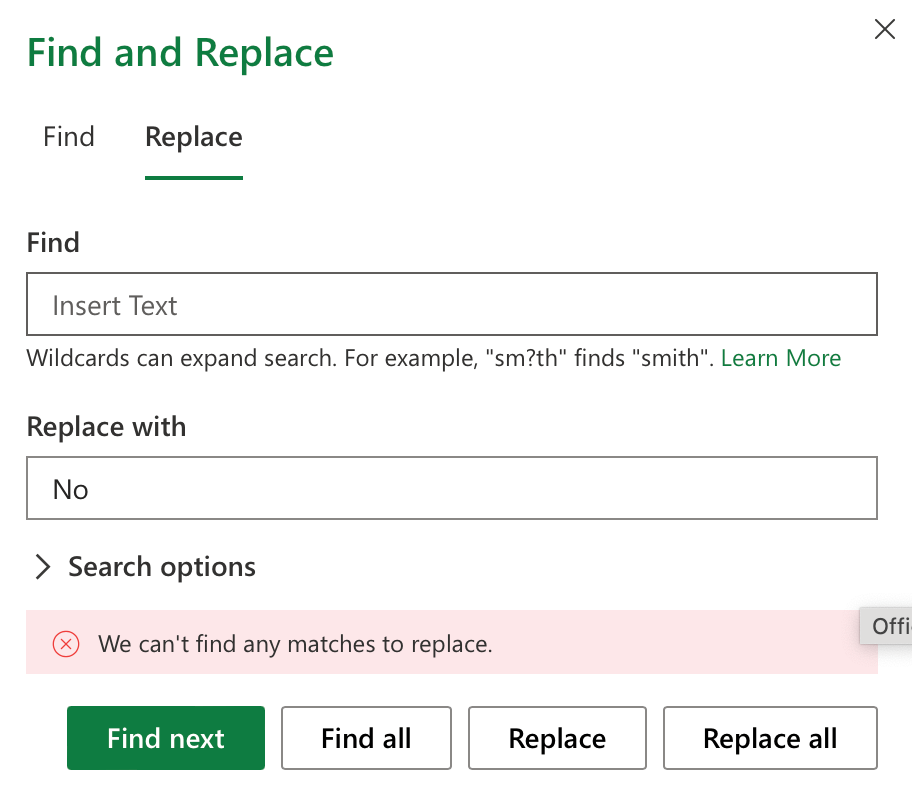Select the no matches error message text
Image resolution: width=912 pixels, height=798 pixels.
[x=295, y=644]
